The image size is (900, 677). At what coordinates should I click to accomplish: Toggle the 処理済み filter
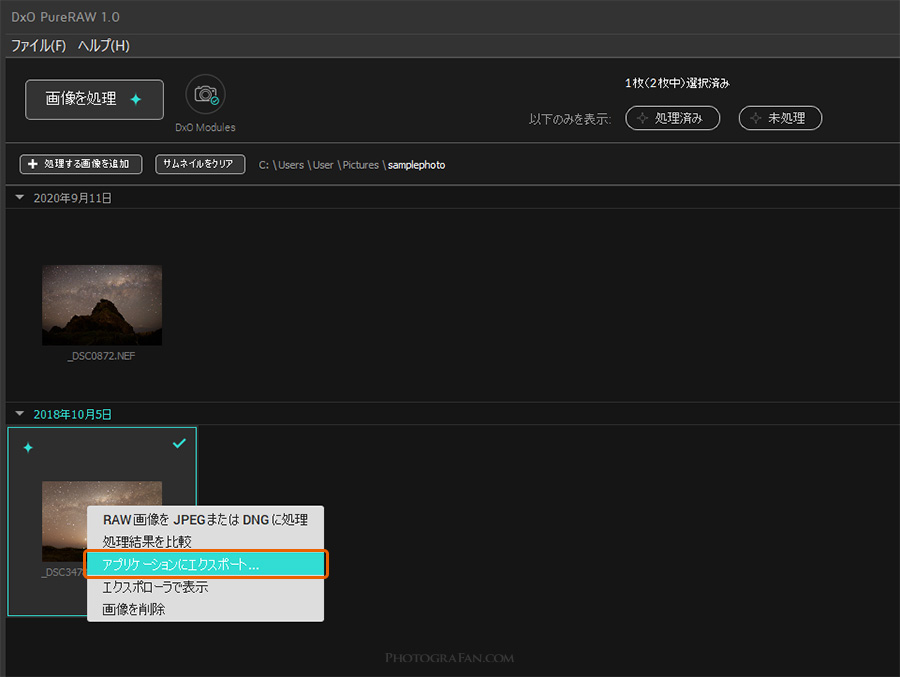coord(672,118)
